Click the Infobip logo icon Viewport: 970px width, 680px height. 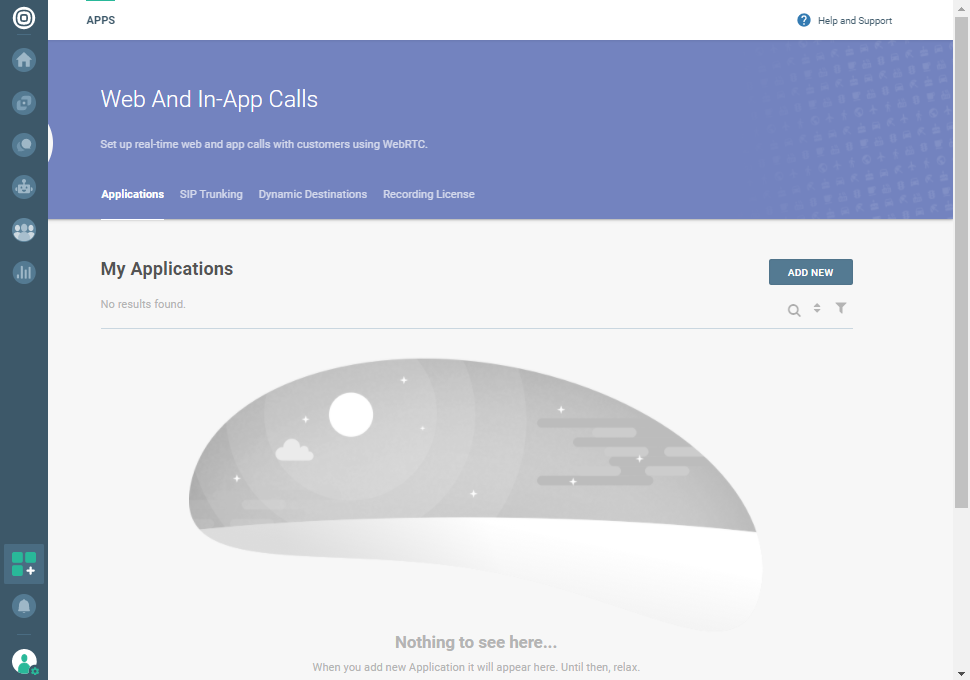24,19
